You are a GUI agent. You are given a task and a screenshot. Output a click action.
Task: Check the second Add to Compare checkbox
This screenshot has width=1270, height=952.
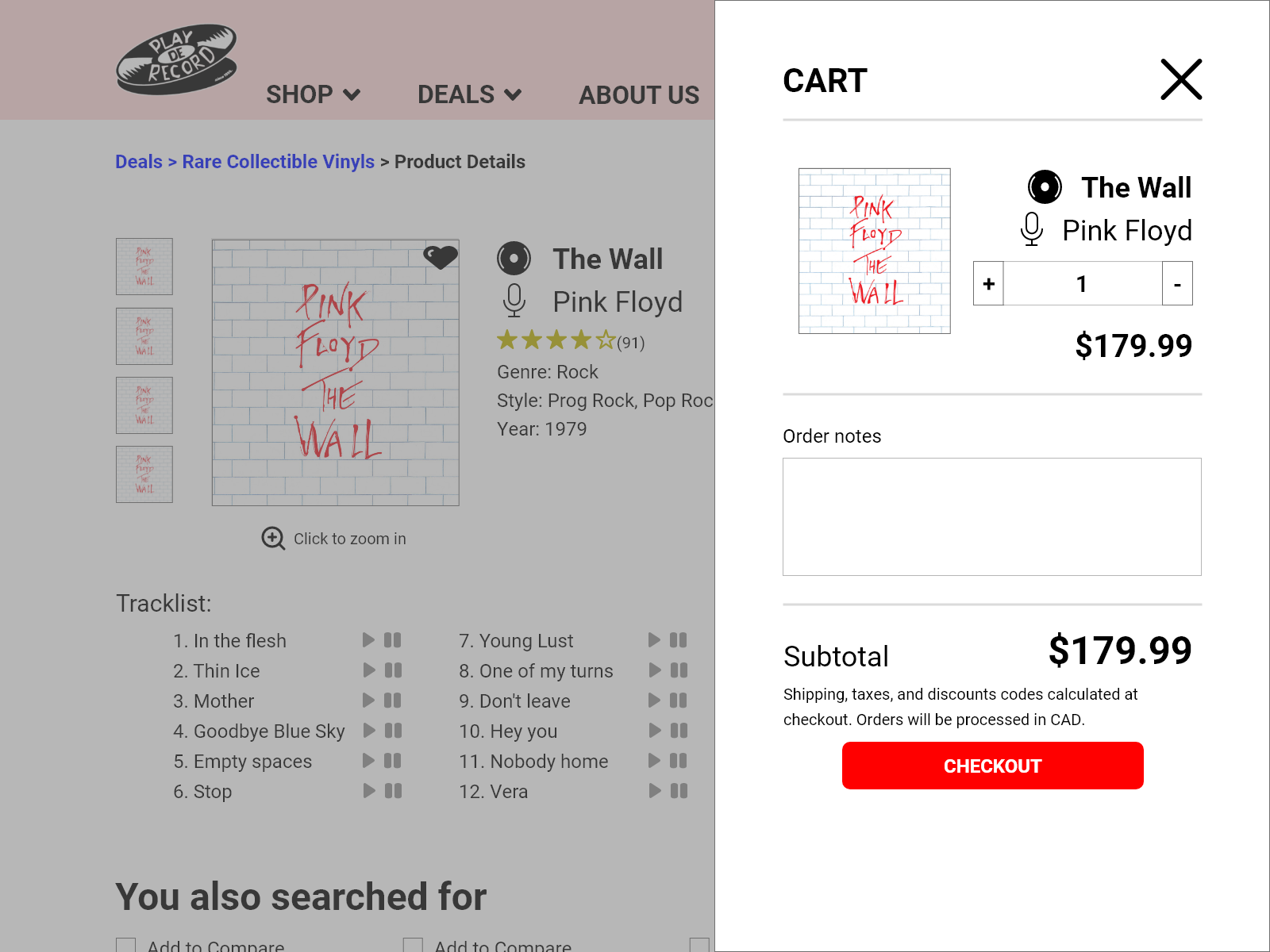point(413,945)
